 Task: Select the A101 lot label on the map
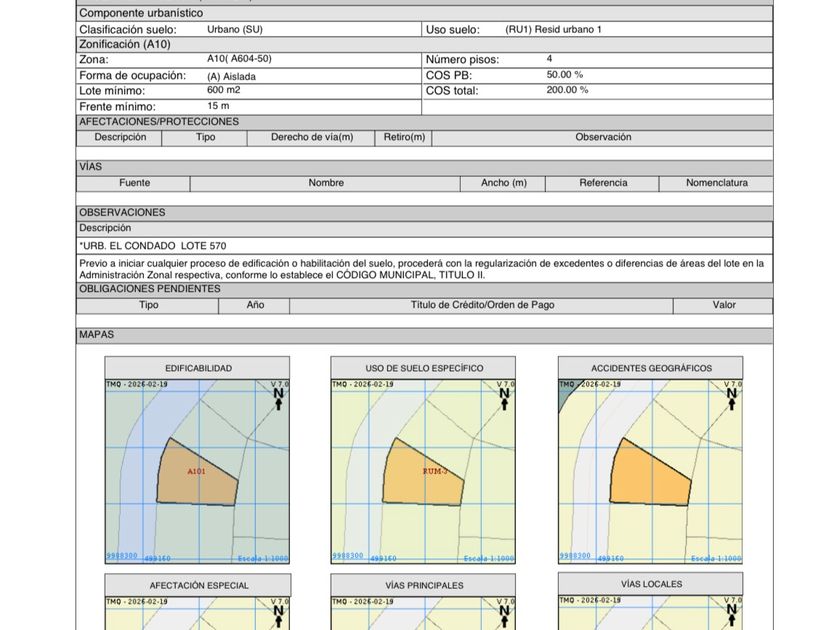[196, 471]
